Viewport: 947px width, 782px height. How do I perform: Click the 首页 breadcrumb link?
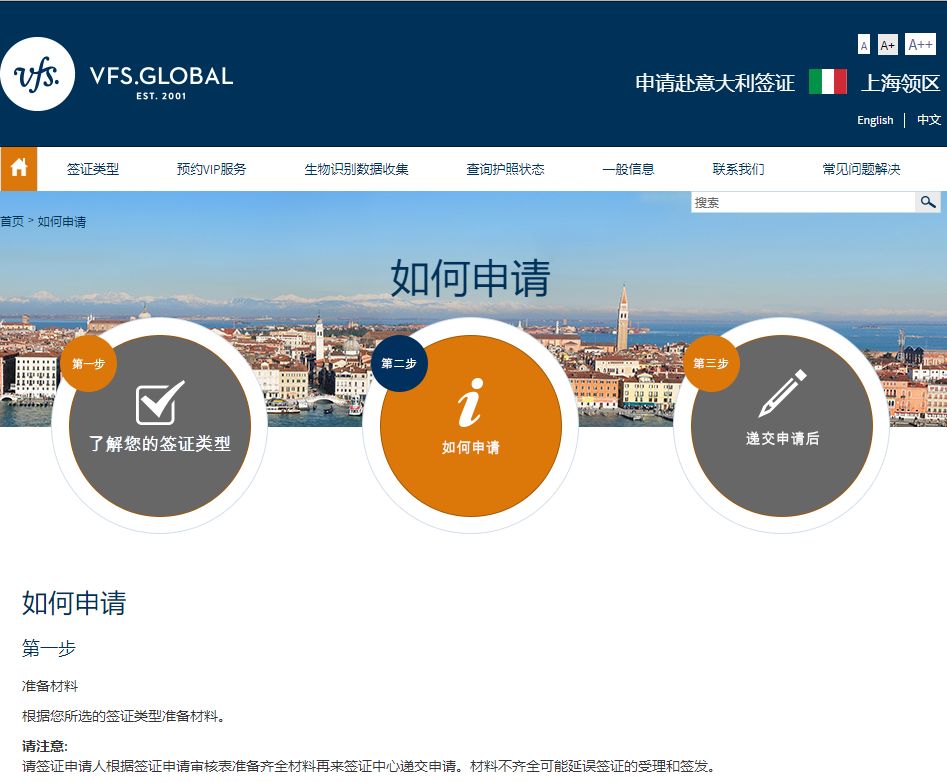[x=12, y=221]
